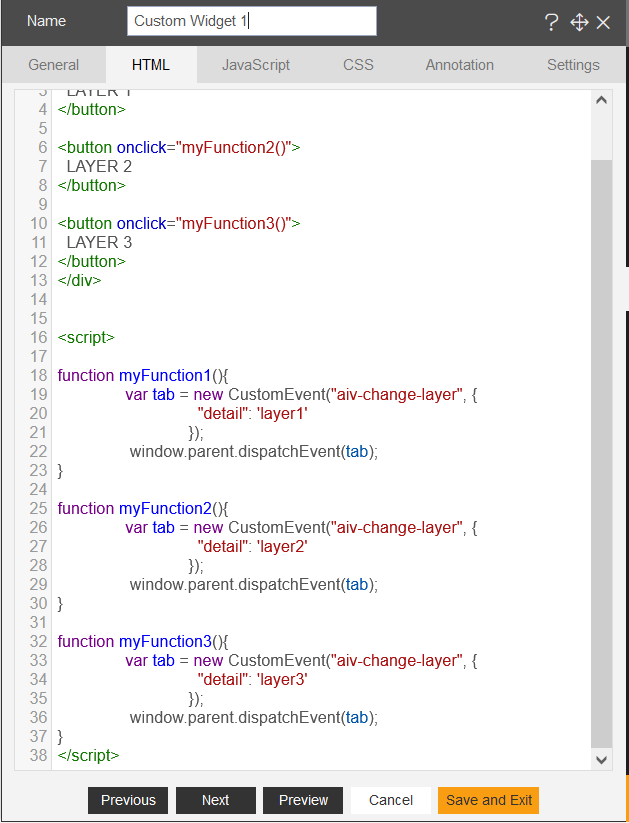Click Save and Exit
This screenshot has height=823, width=629.
click(x=488, y=800)
